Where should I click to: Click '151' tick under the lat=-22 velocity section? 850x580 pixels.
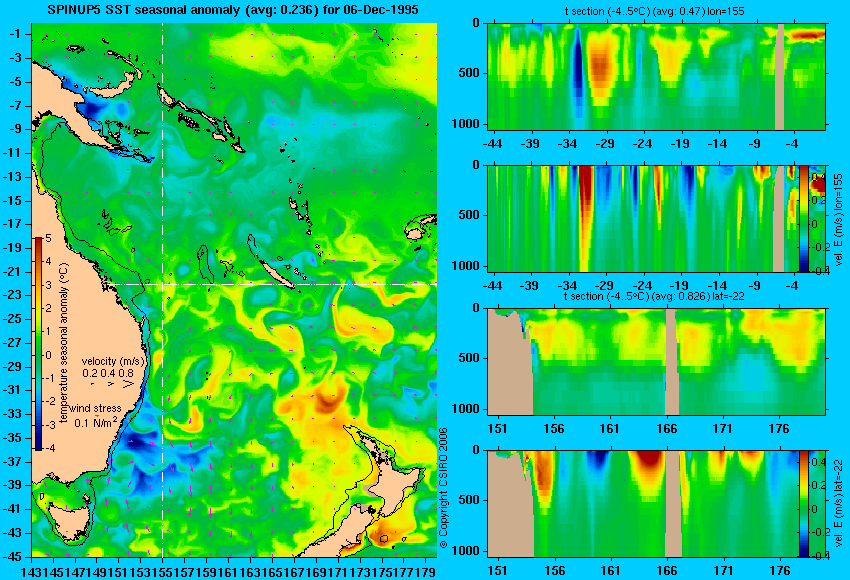coord(498,571)
